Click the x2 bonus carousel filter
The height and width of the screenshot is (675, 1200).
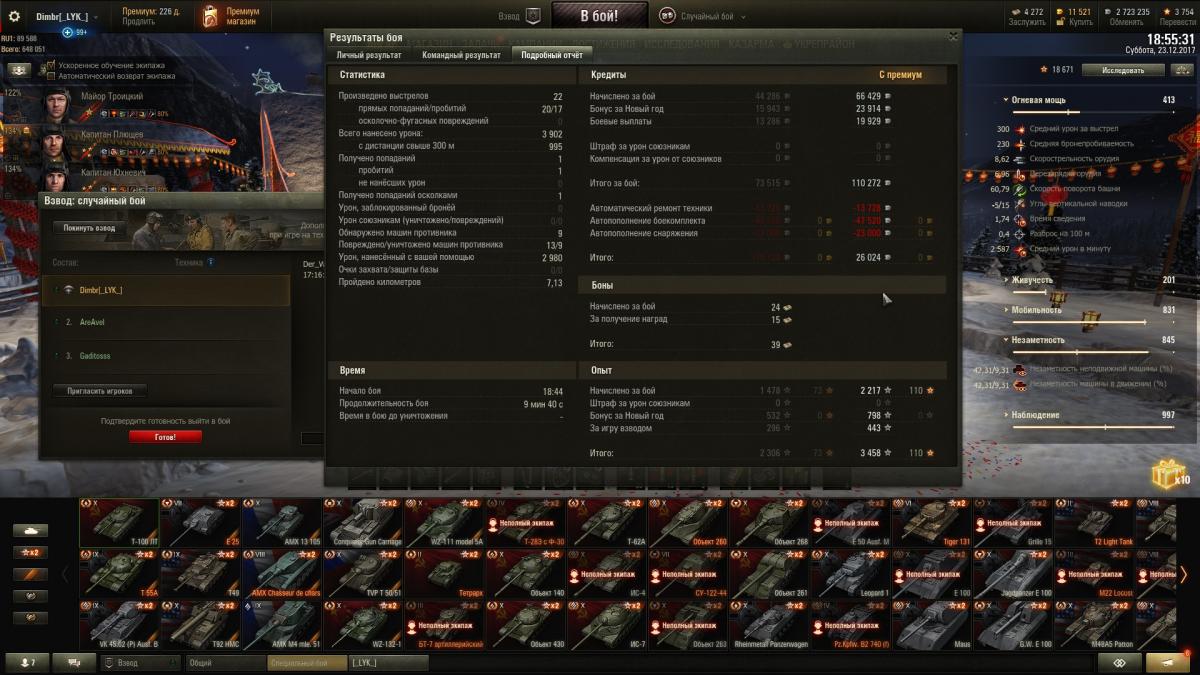click(x=29, y=552)
